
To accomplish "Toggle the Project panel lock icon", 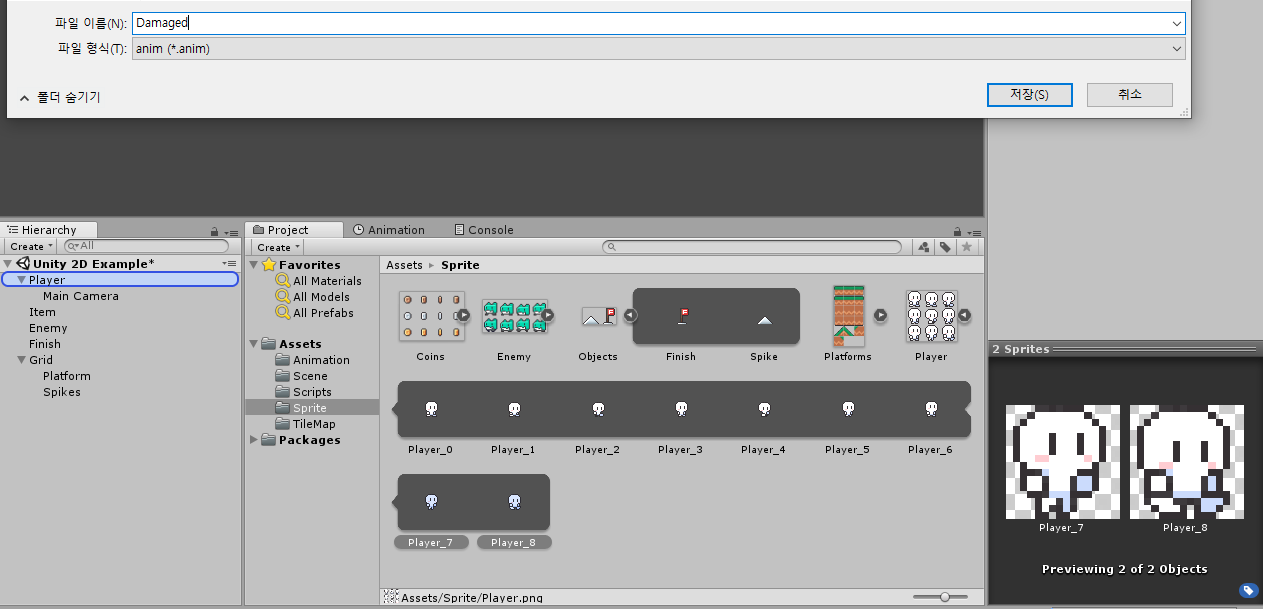I will pos(958,231).
